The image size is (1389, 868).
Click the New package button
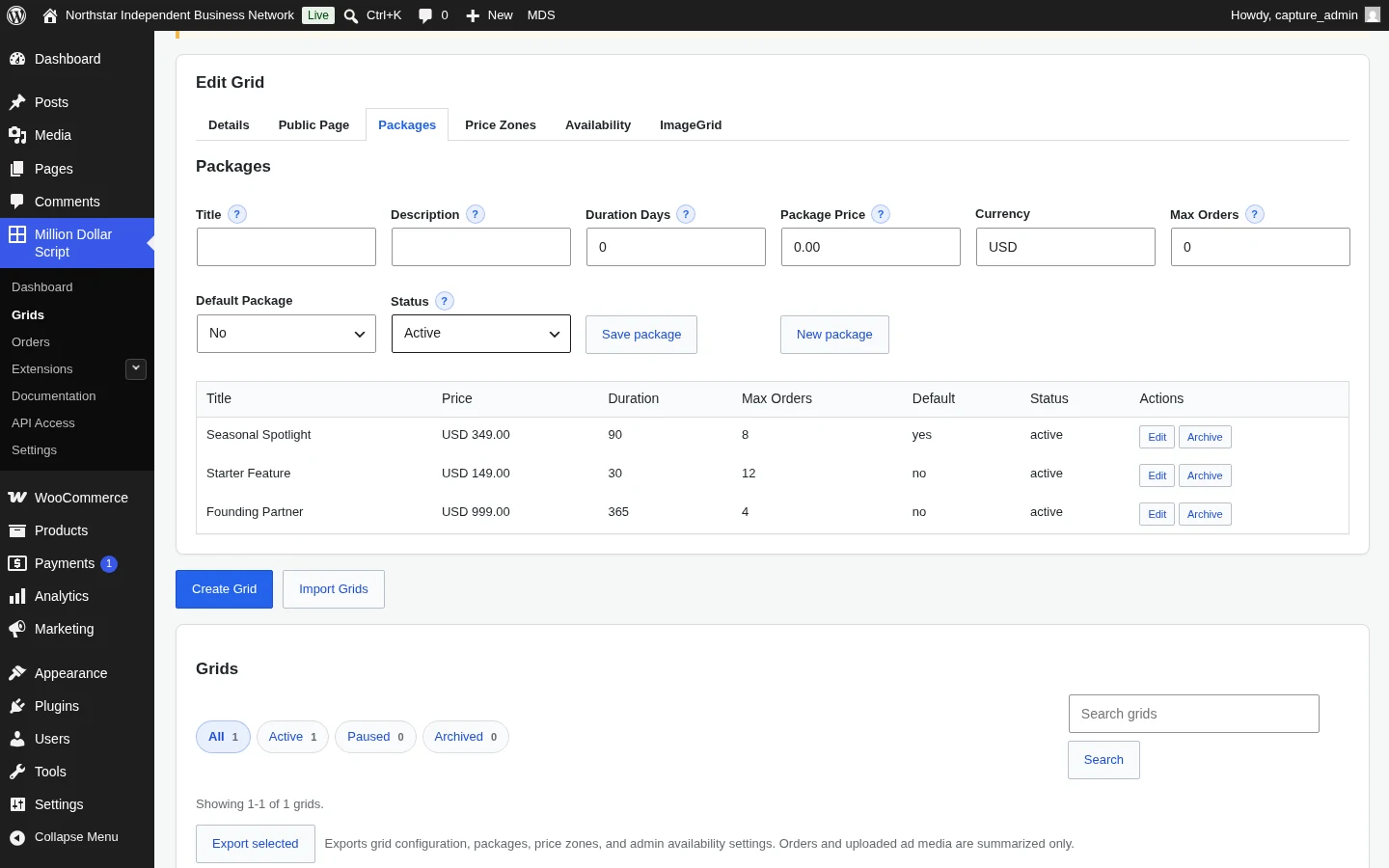(834, 335)
